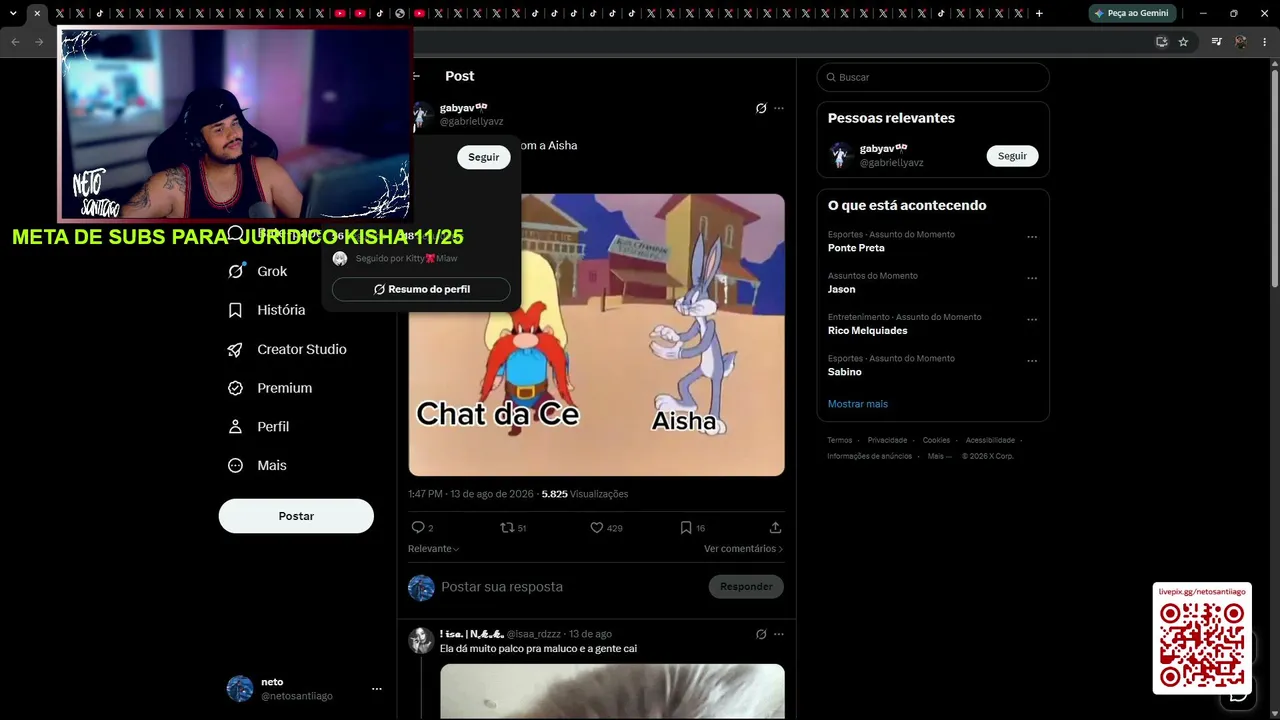
Task: Click the Grok icon on gabyav's post
Action: (761, 108)
